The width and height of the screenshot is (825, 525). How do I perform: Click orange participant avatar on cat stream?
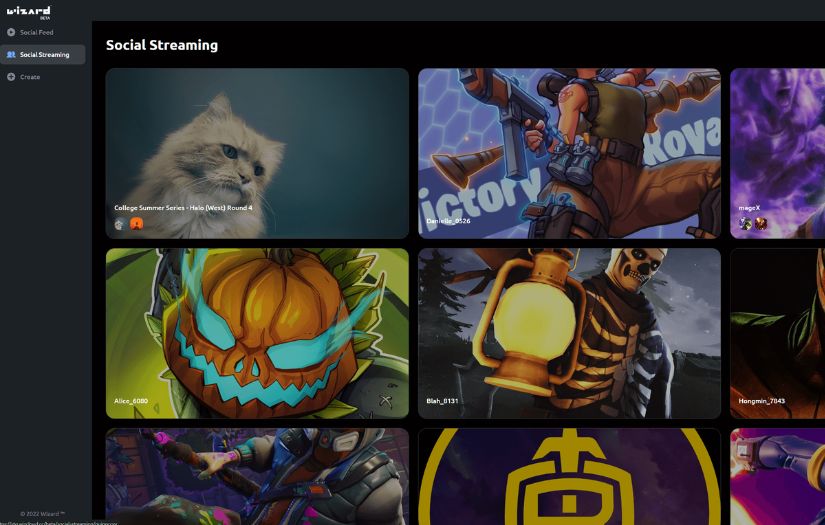click(136, 224)
